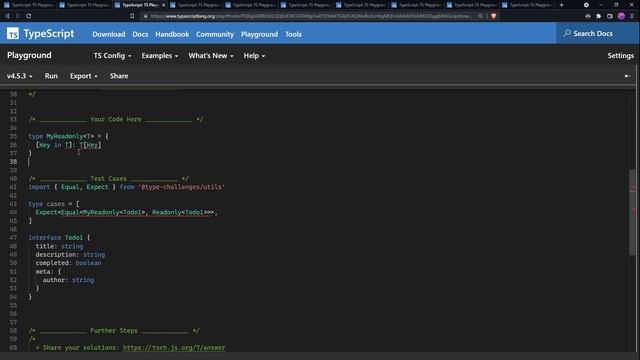Go back in the browser
Viewport: 640px width, 360px height.
7,16
